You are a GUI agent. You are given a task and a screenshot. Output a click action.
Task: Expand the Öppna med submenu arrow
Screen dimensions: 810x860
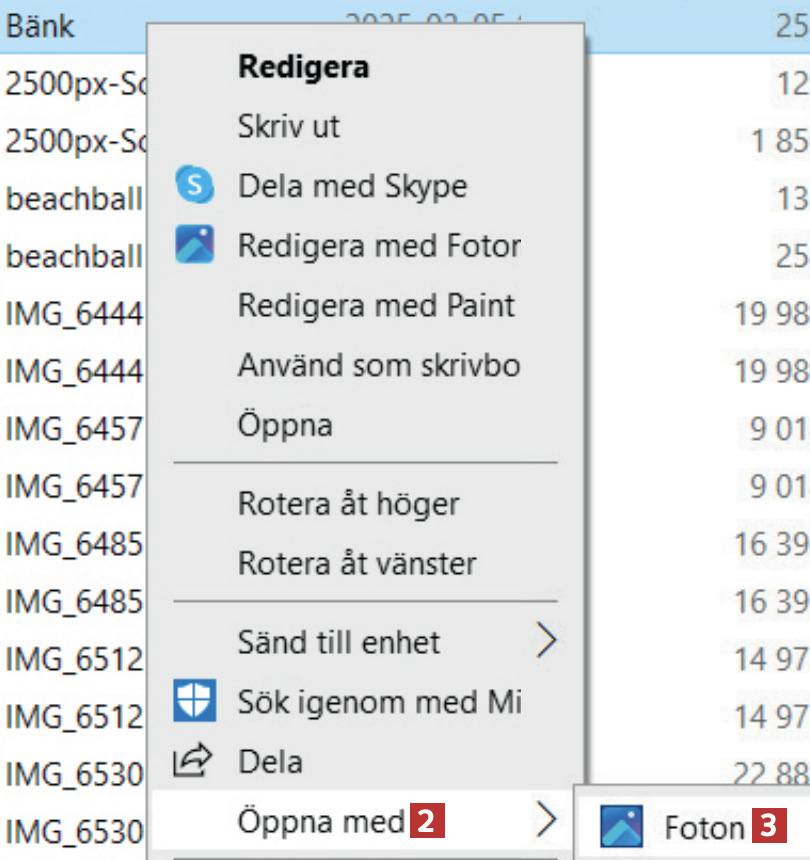pyautogui.click(x=545, y=821)
